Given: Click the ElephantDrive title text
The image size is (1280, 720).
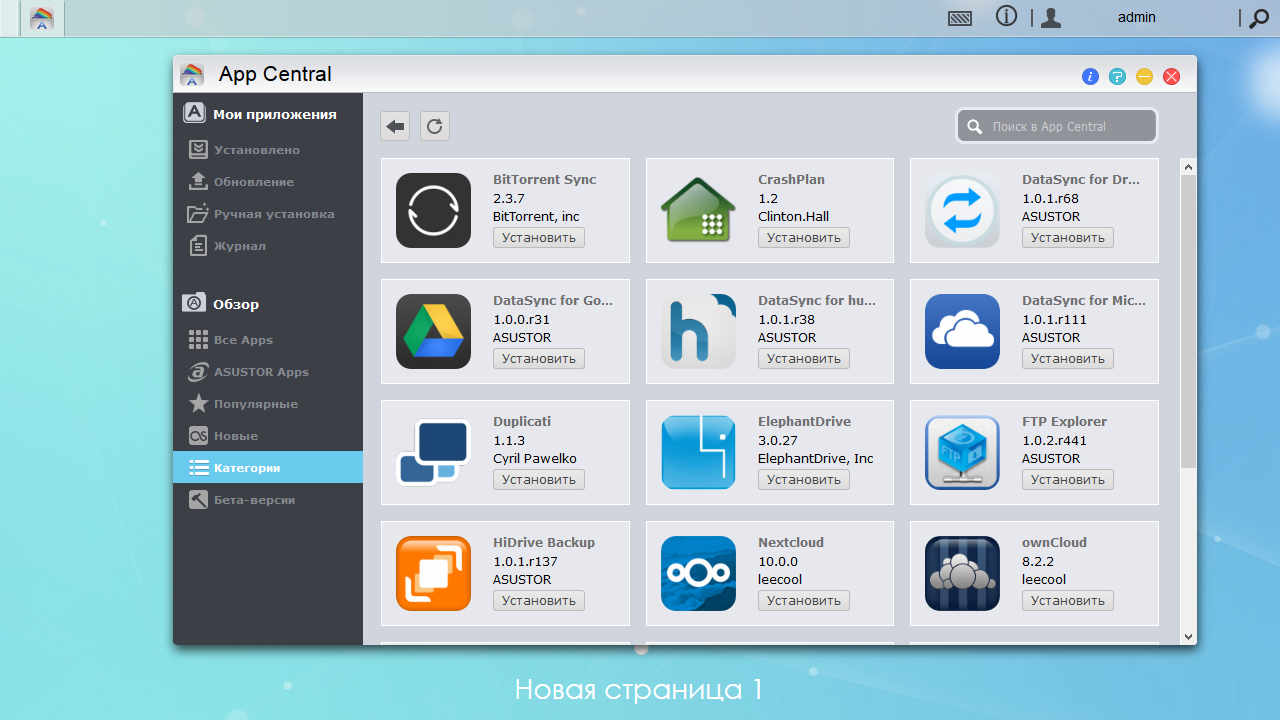Looking at the screenshot, I should click(x=804, y=422).
